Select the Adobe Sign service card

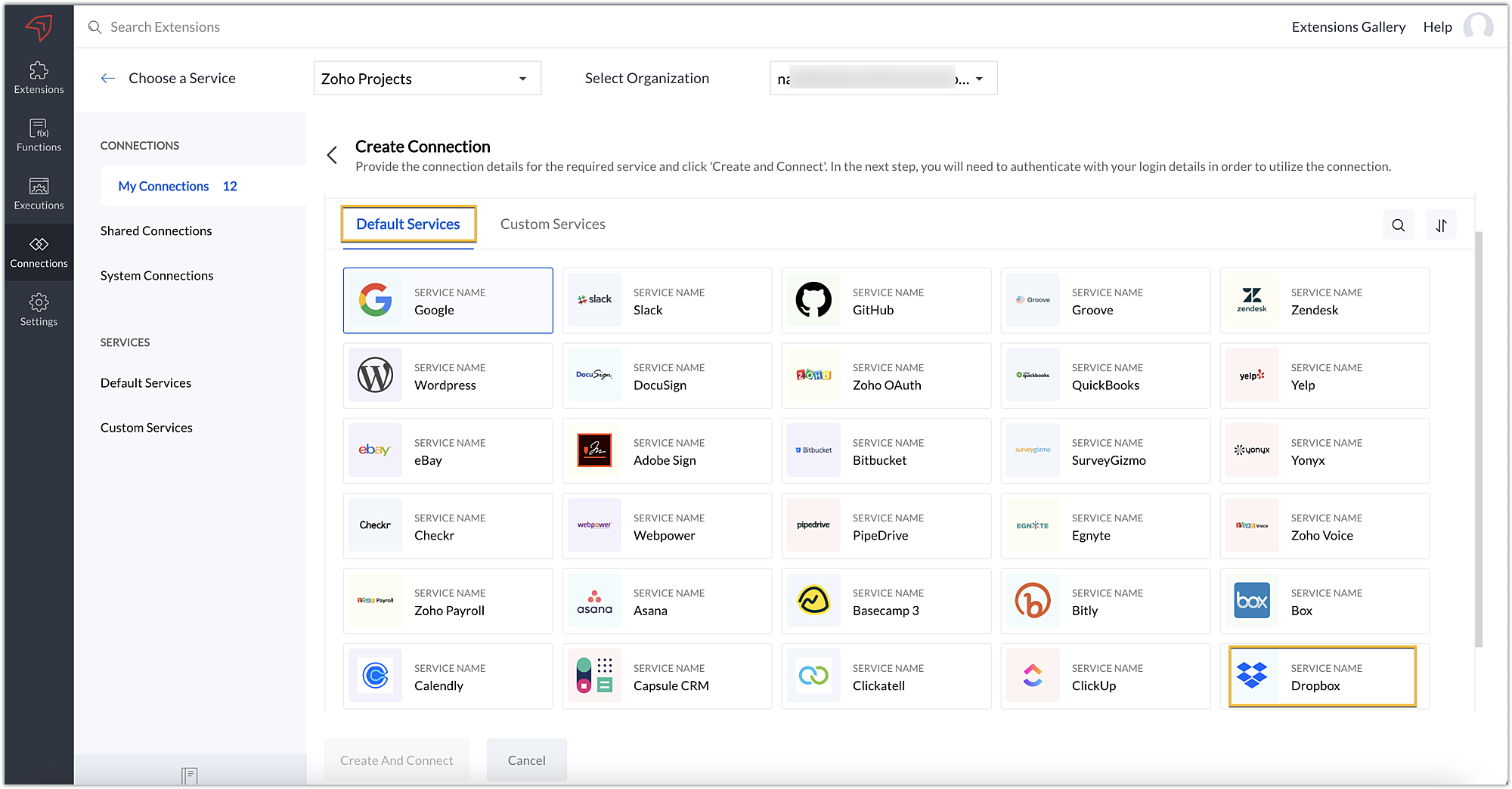click(667, 451)
